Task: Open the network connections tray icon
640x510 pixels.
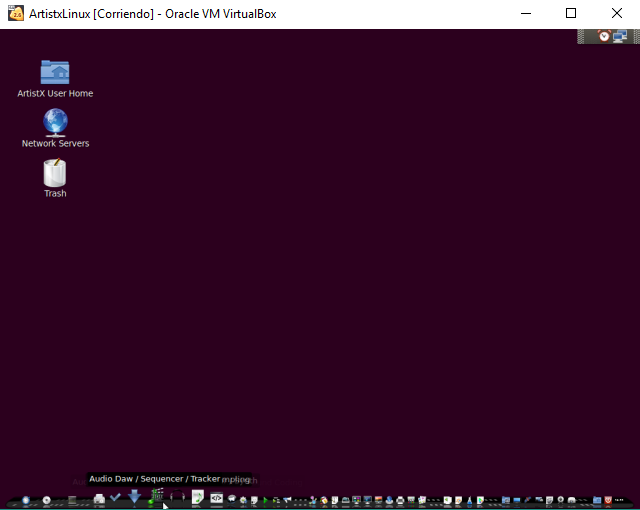Action: (620, 36)
